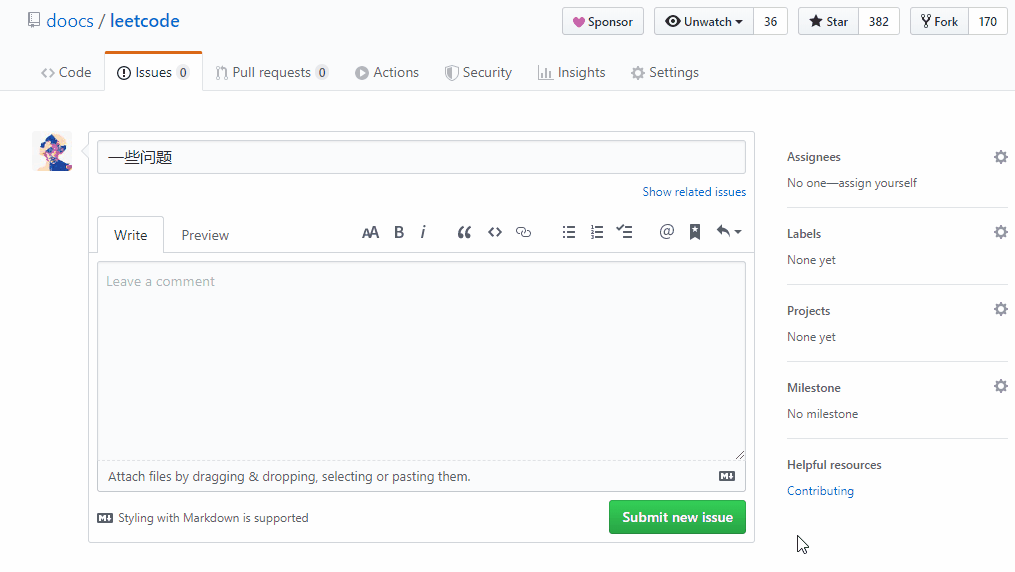Open the Insights tab

click(572, 72)
